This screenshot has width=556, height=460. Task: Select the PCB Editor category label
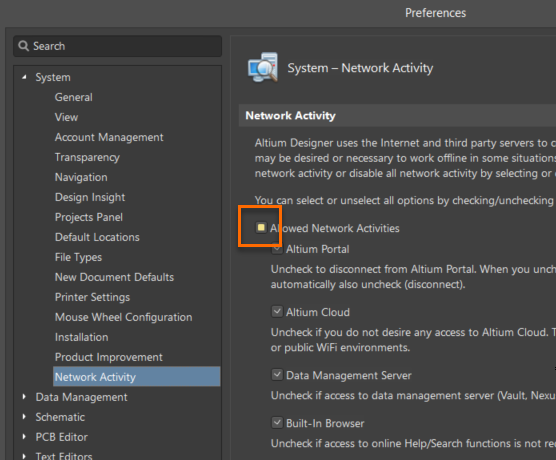pyautogui.click(x=62, y=437)
